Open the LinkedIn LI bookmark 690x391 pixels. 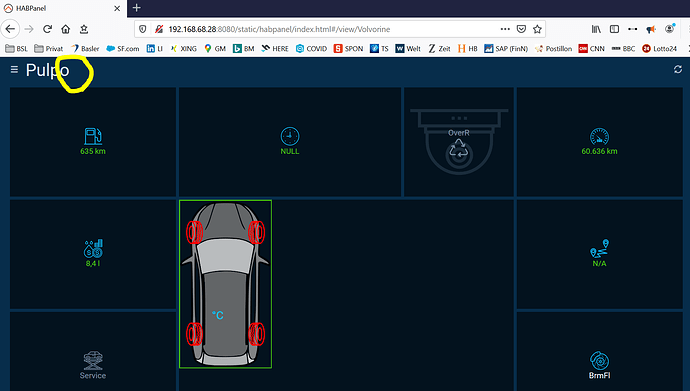pos(154,48)
